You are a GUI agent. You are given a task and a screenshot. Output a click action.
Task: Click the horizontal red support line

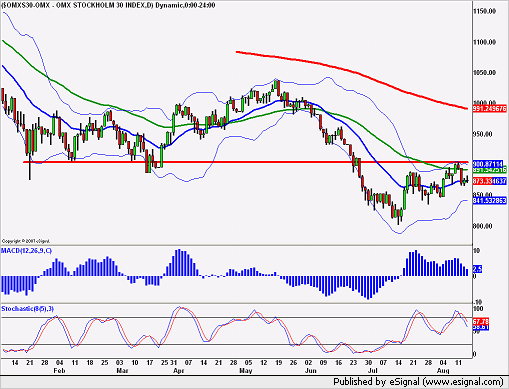[245, 162]
